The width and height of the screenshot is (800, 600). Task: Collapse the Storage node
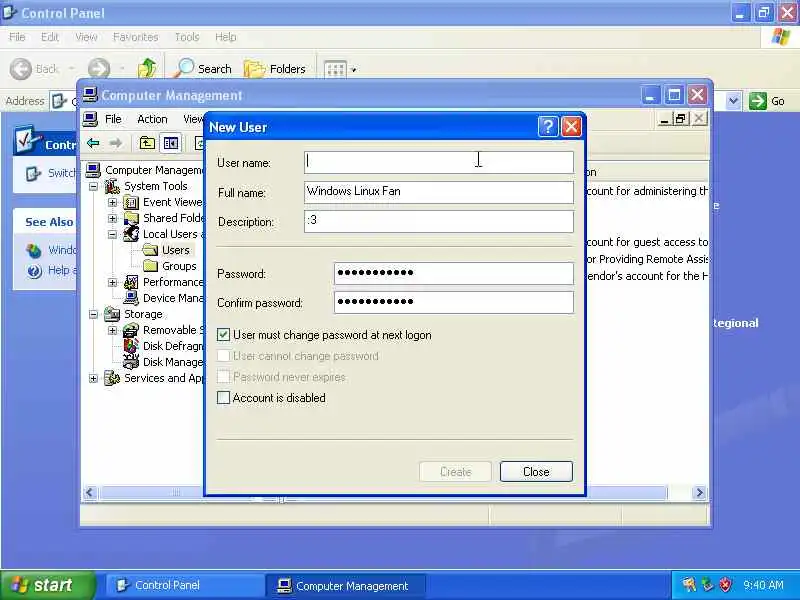pos(93,314)
